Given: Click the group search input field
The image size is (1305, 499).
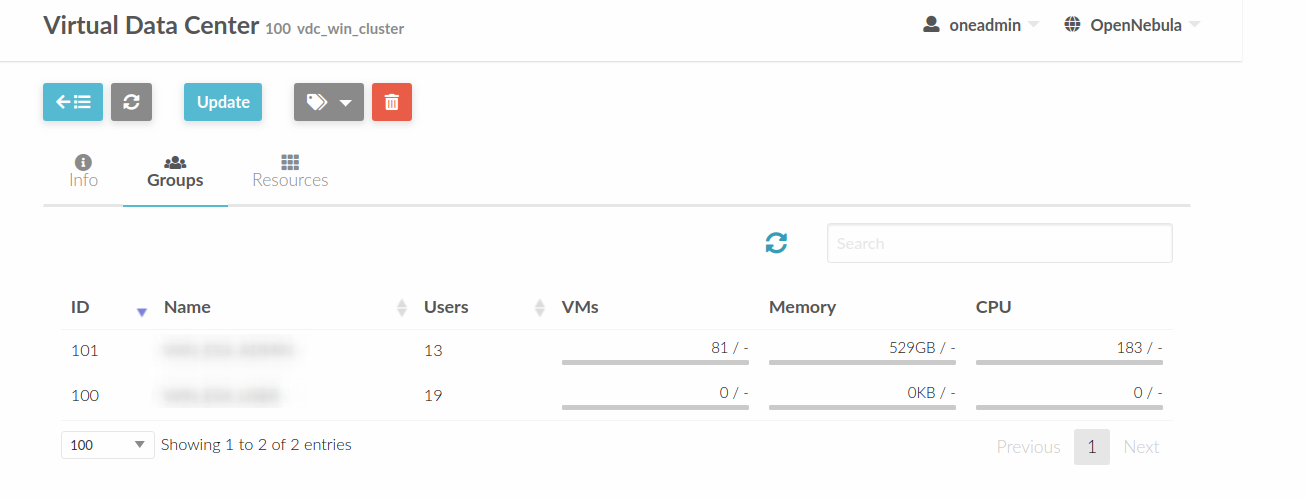Looking at the screenshot, I should point(999,243).
